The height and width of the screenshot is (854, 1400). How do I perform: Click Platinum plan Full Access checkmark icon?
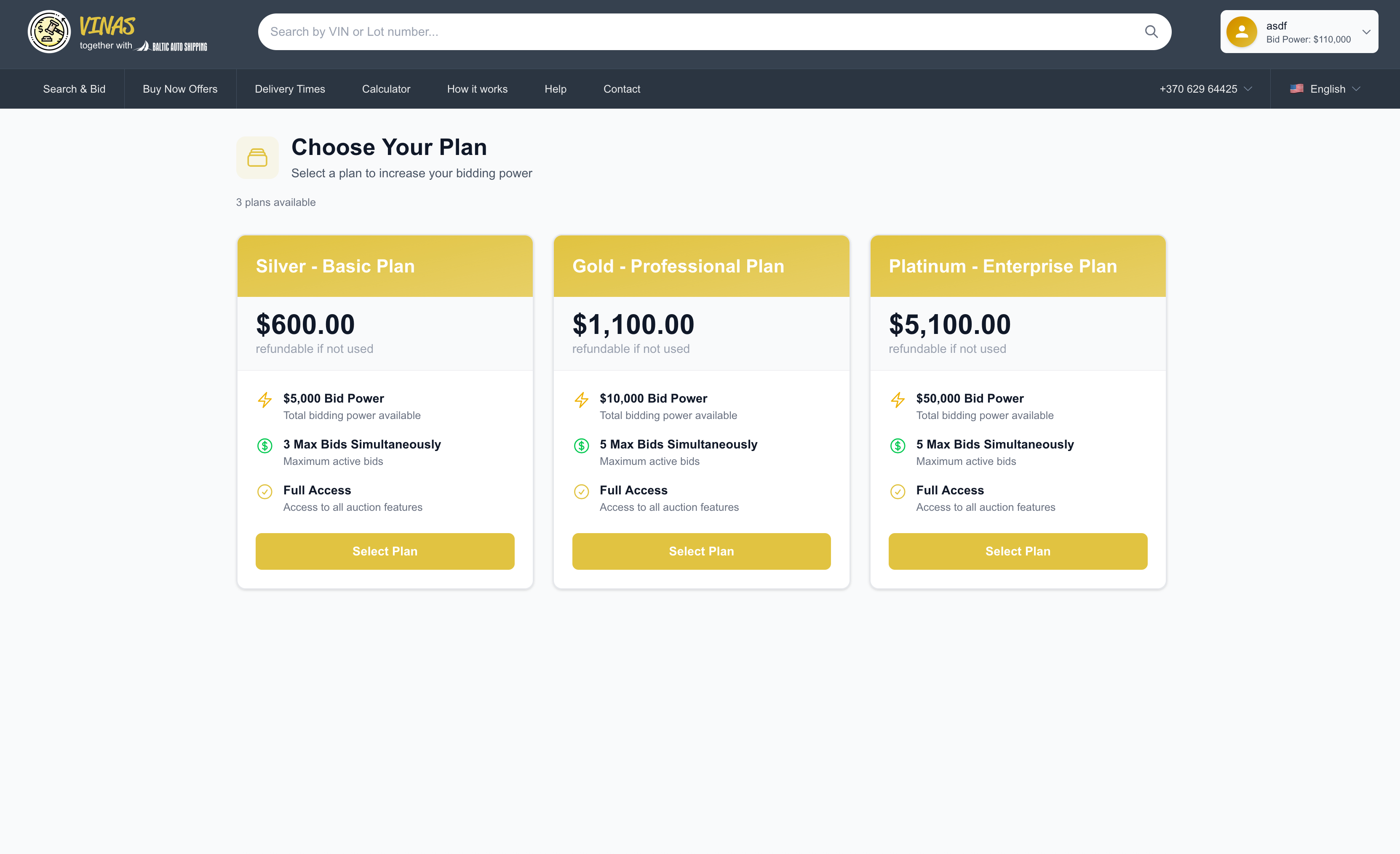point(898,491)
